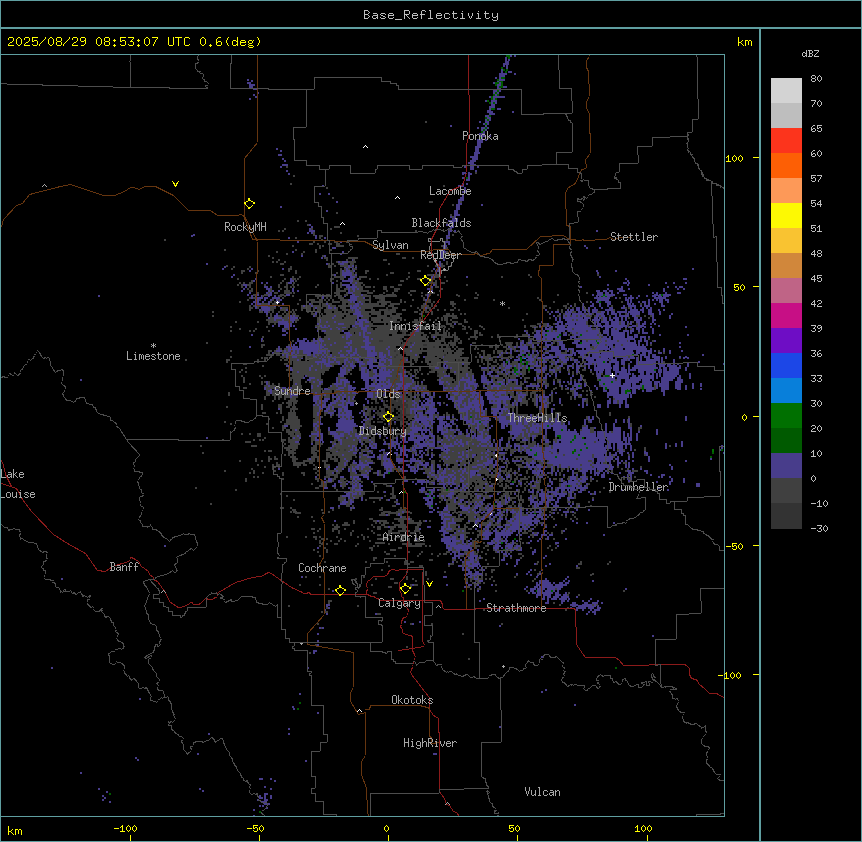Viewport: 862px width, 842px height.
Task: Select the purple 39-36 dBZ legend swatch
Action: [x=786, y=341]
